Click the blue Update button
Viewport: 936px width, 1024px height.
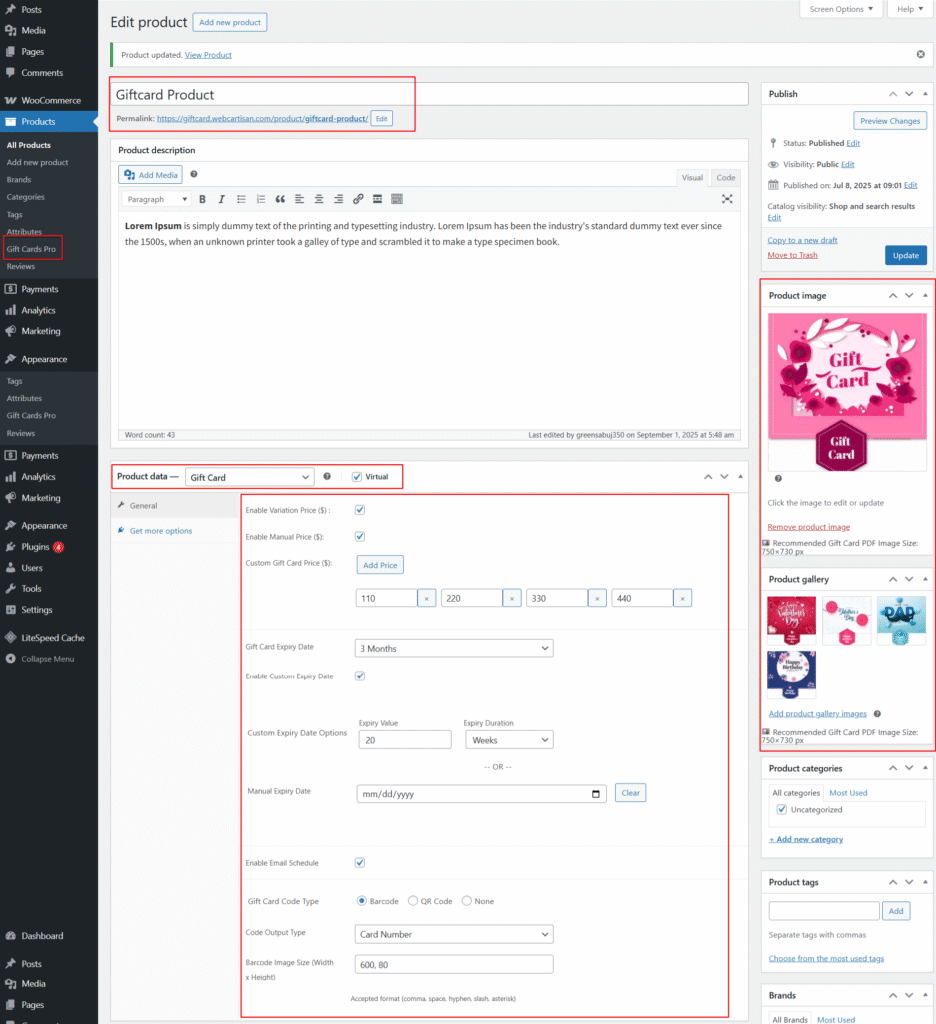(x=905, y=255)
